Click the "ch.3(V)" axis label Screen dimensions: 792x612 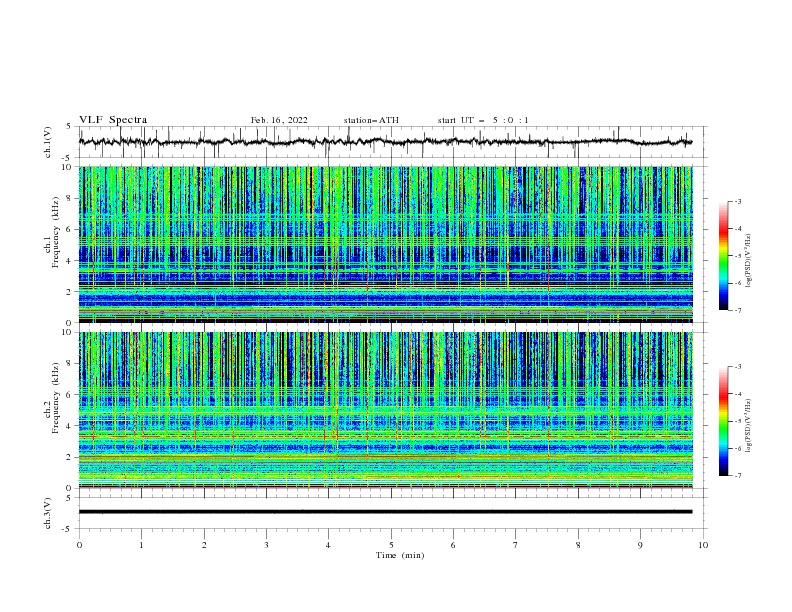tap(48, 513)
